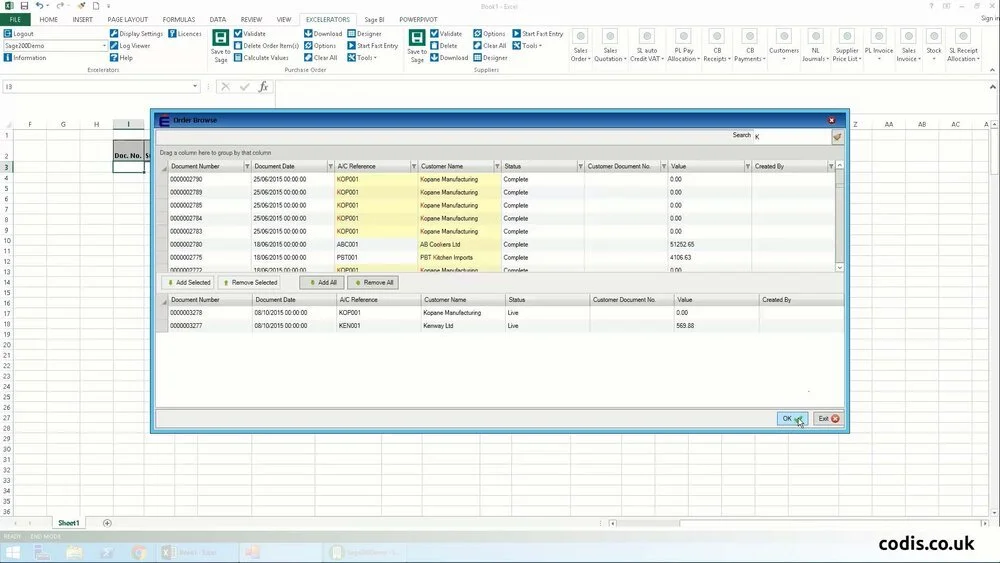Open the CB Receipts dropdown
The width and height of the screenshot is (1000, 563).
point(717,46)
